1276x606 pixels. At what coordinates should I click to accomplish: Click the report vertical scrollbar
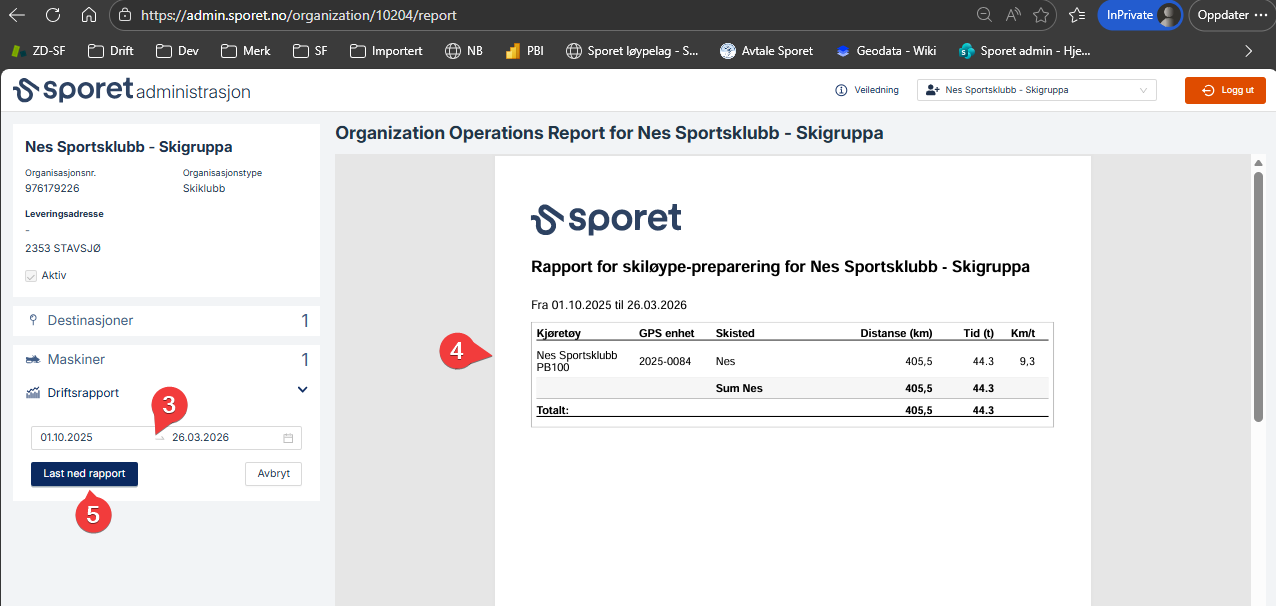1258,300
